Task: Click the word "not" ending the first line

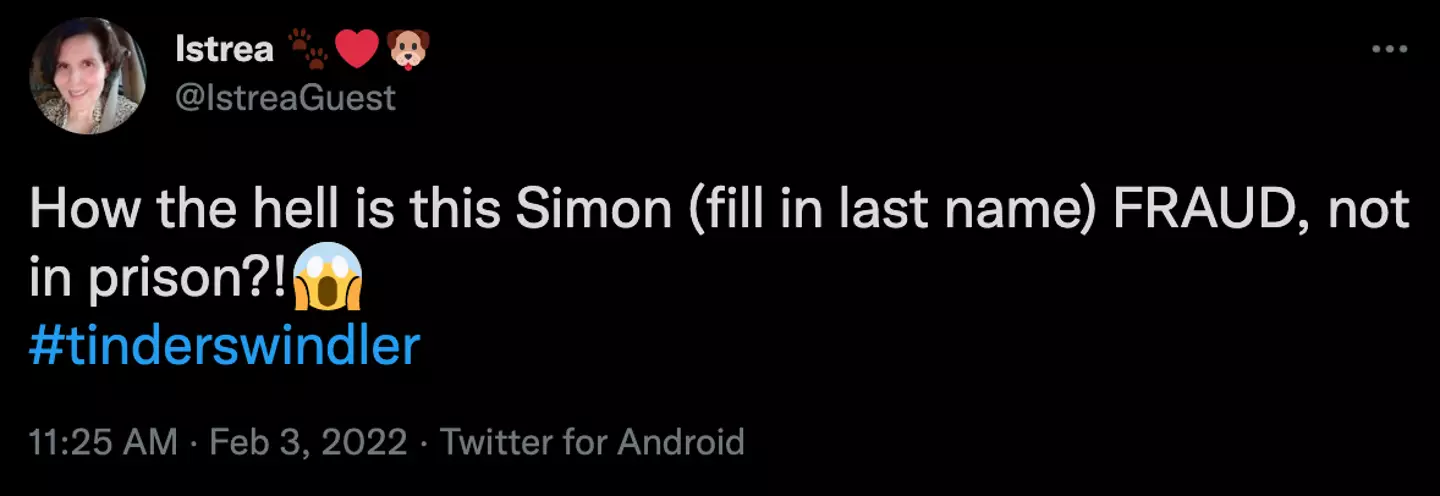Action: coord(1372,212)
